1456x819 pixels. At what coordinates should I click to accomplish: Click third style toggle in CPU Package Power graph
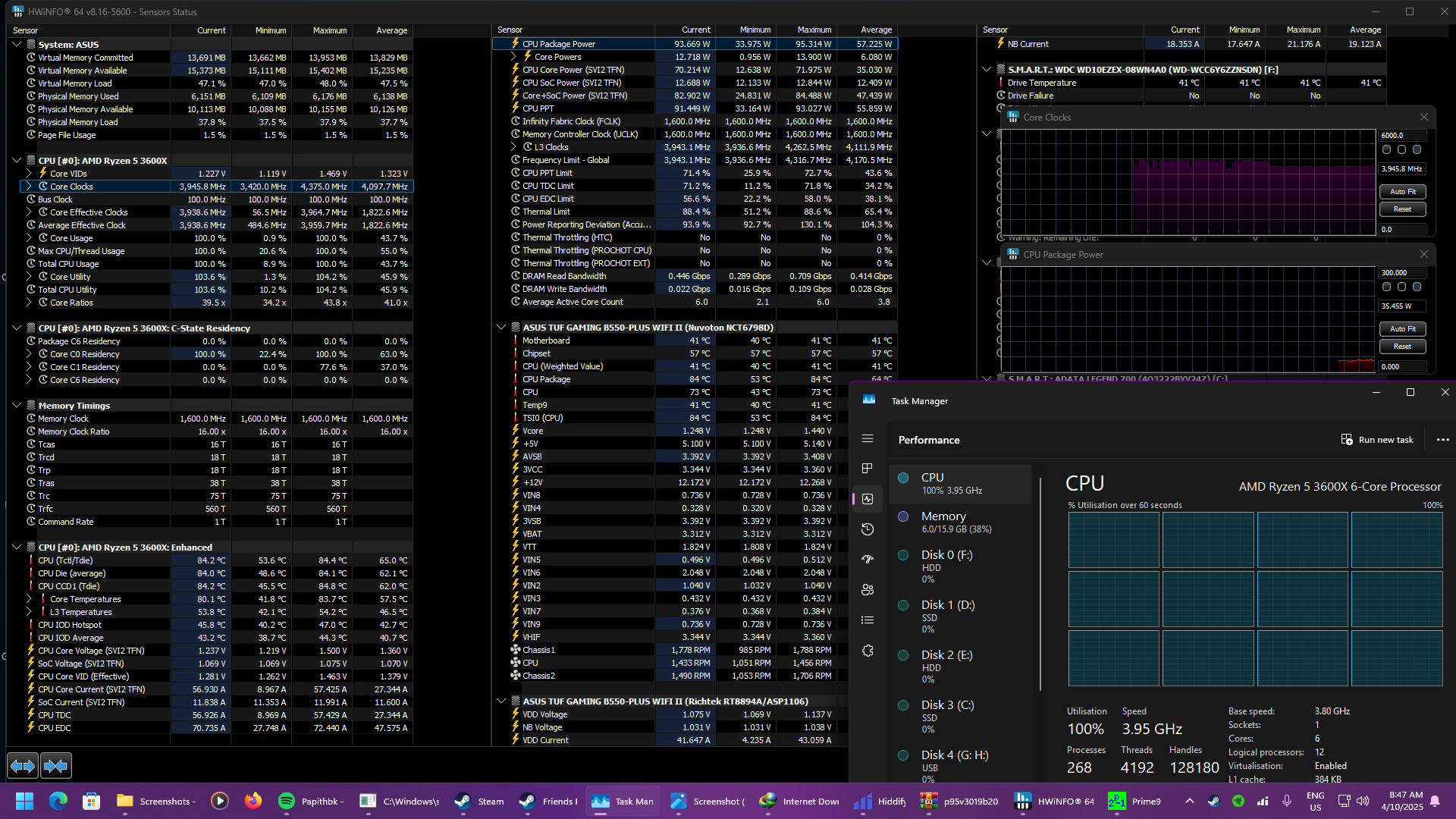pyautogui.click(x=1417, y=287)
